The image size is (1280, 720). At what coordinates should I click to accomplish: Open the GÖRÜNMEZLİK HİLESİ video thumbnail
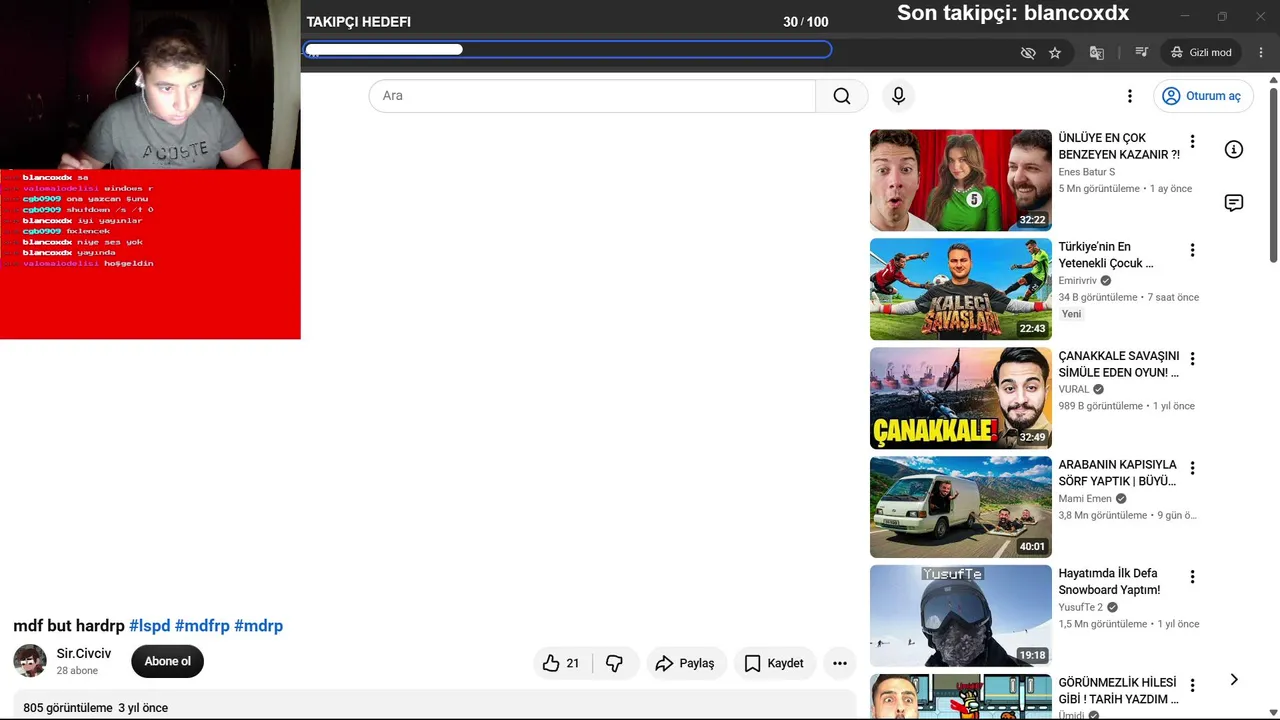coord(961,697)
